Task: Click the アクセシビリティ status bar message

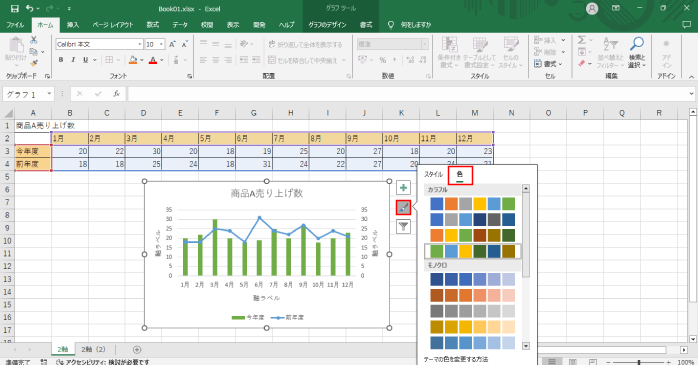Action: (x=103, y=362)
